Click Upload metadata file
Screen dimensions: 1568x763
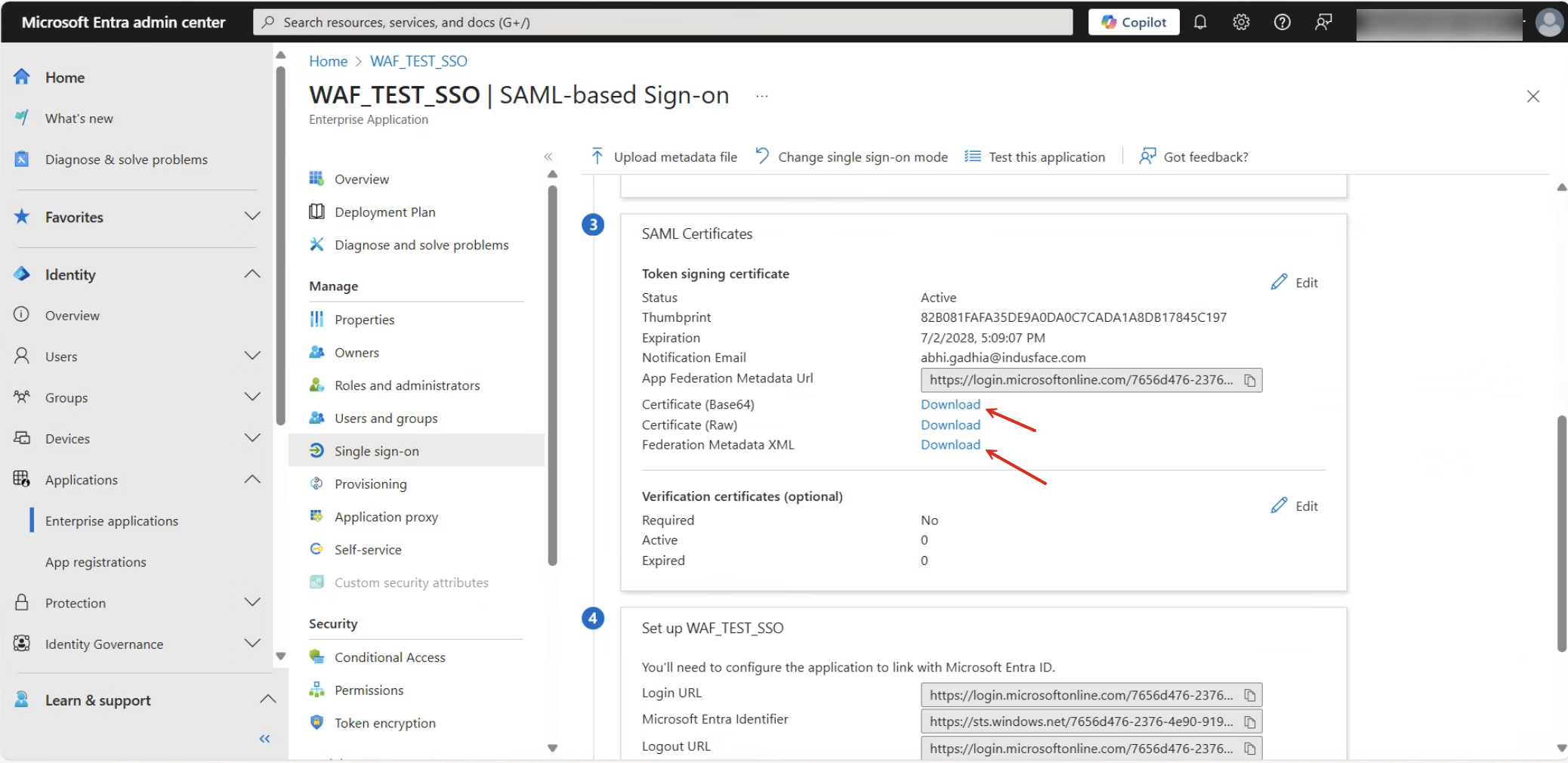664,156
